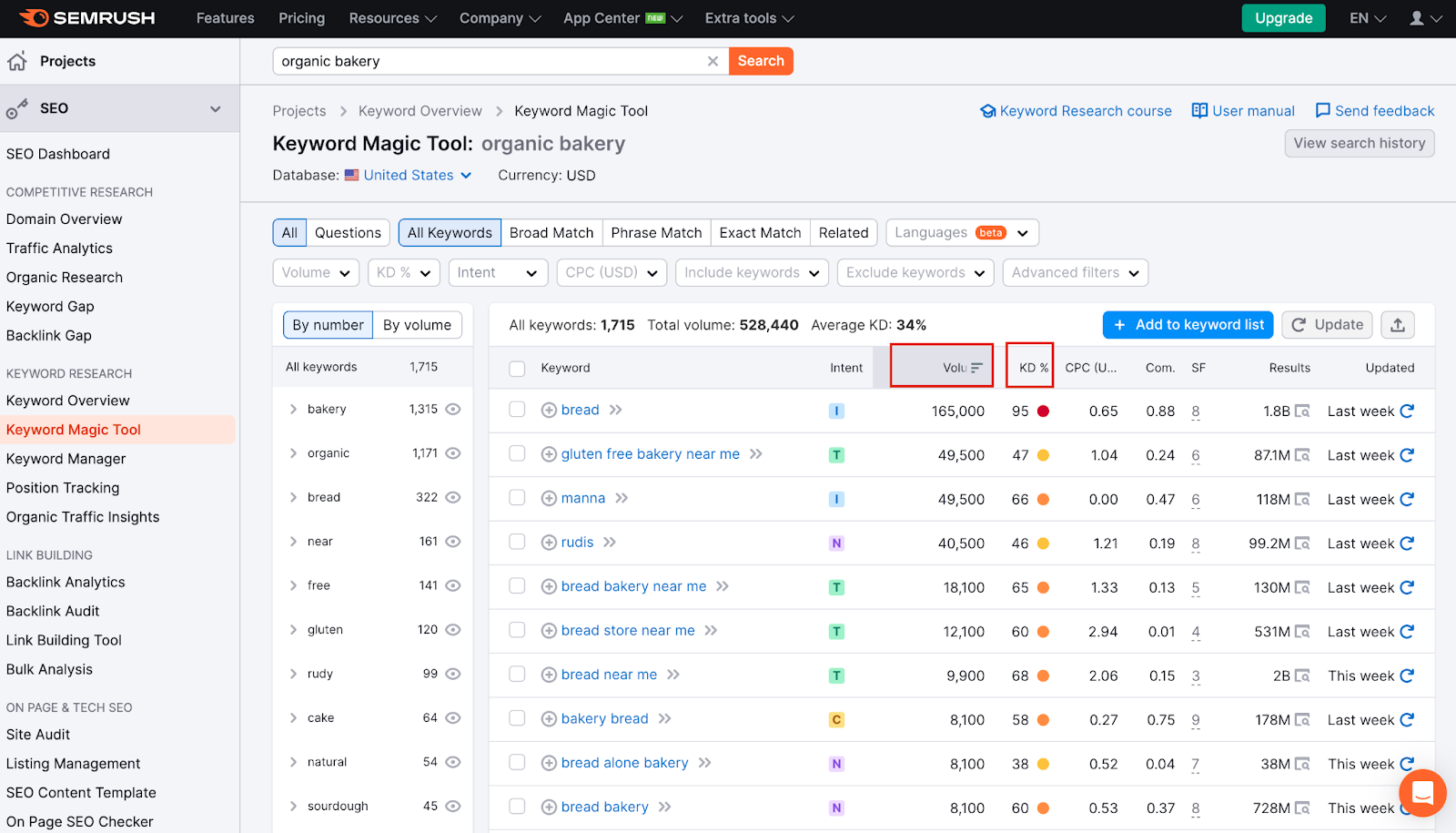Toggle eye icon for 'sourdough' group
Viewport: 1456px width, 833px height.
pos(453,807)
